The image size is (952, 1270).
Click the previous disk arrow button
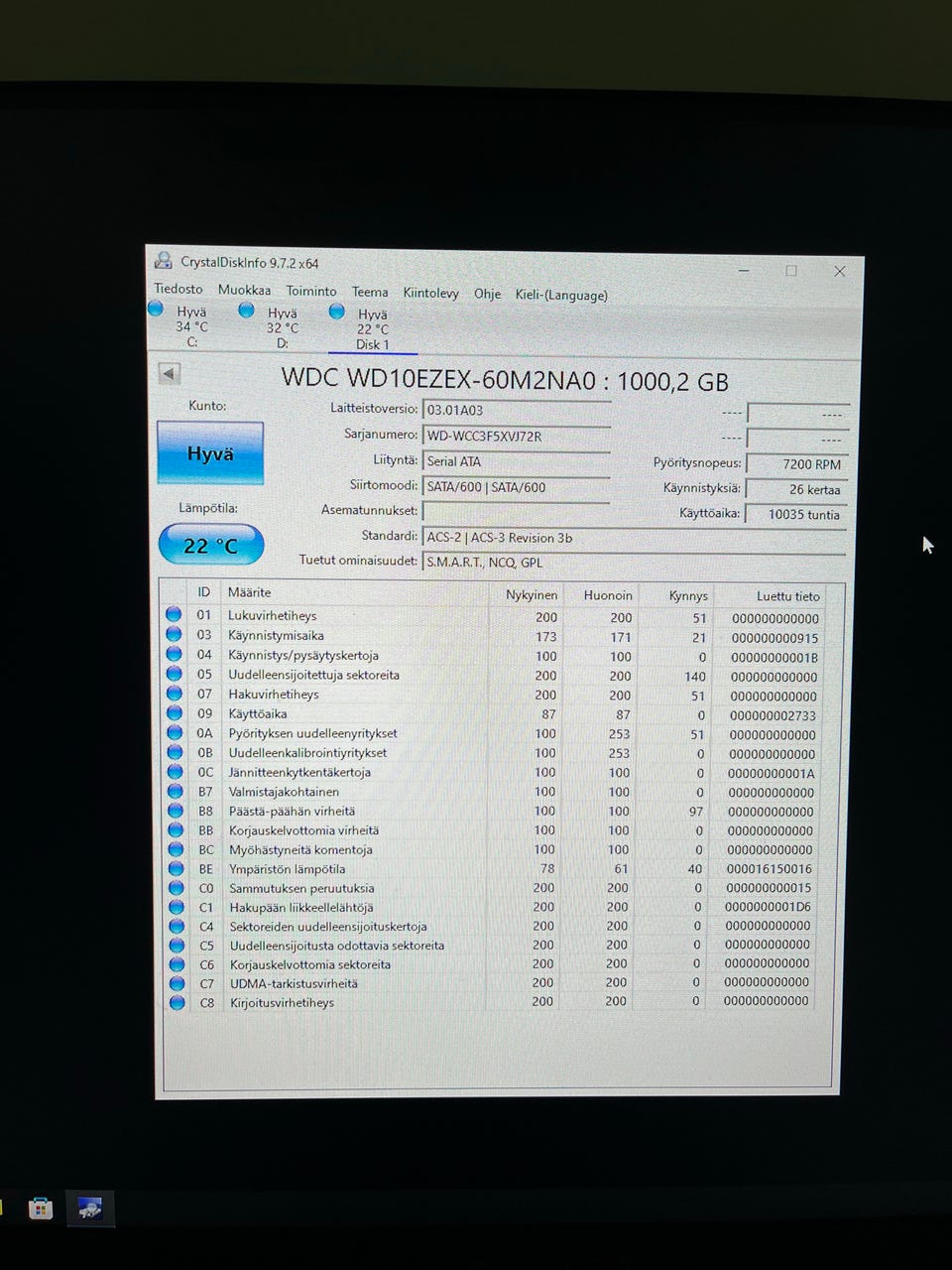170,373
